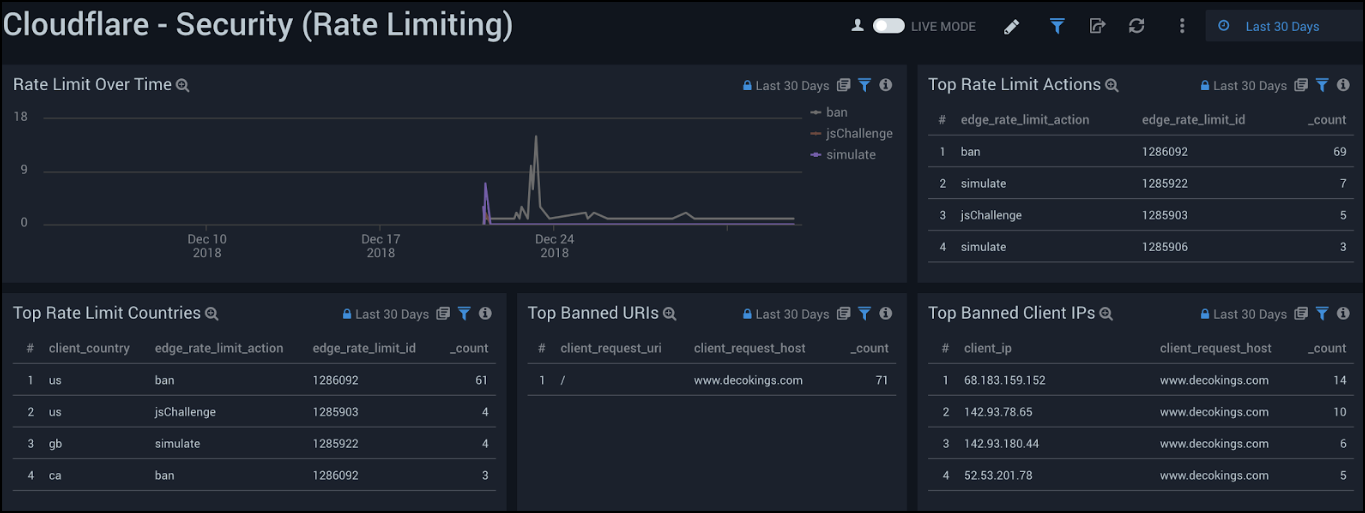Click magnifier icon next to Rate Limit Over Time

(183, 86)
